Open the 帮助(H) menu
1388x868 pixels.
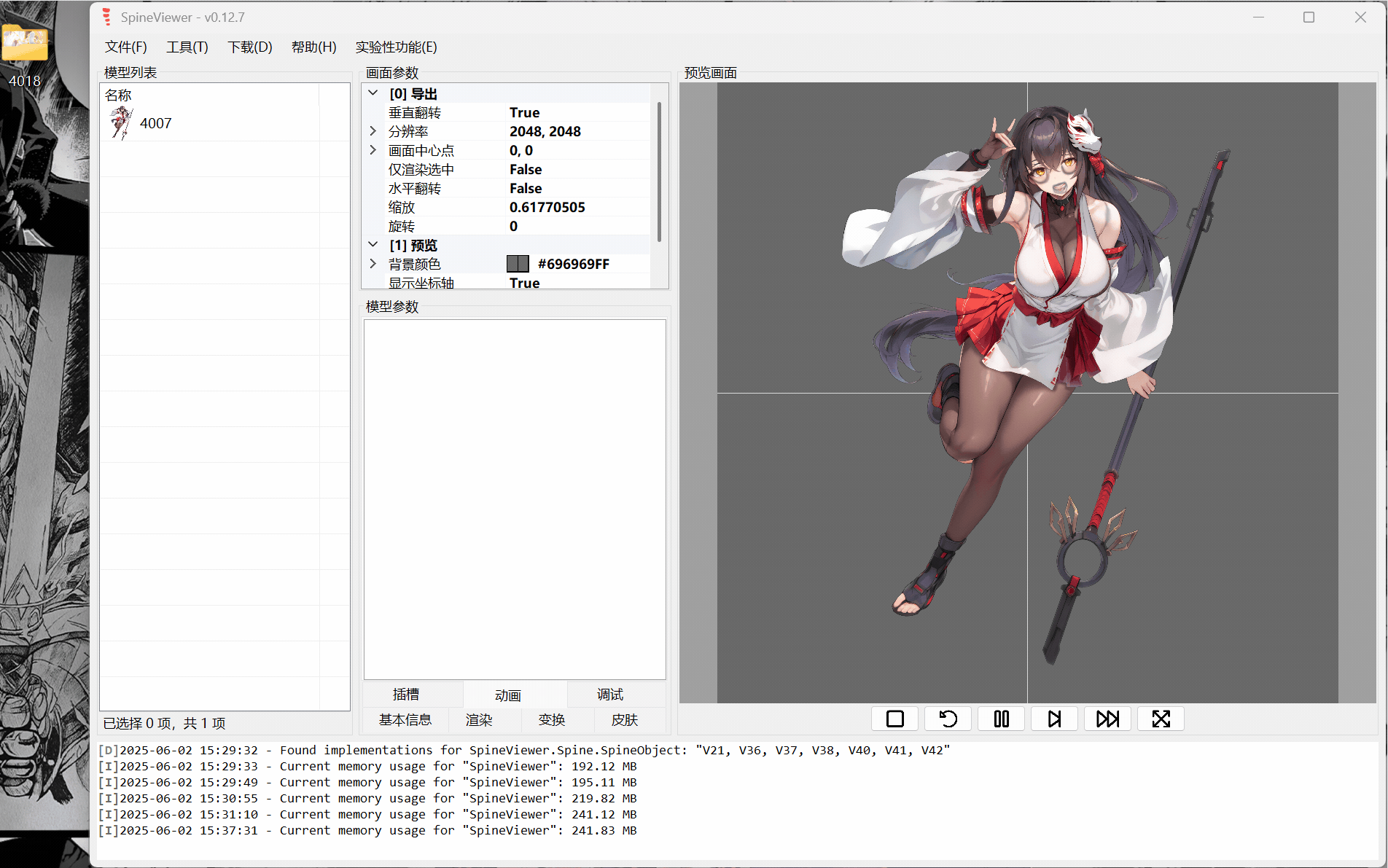click(x=313, y=47)
